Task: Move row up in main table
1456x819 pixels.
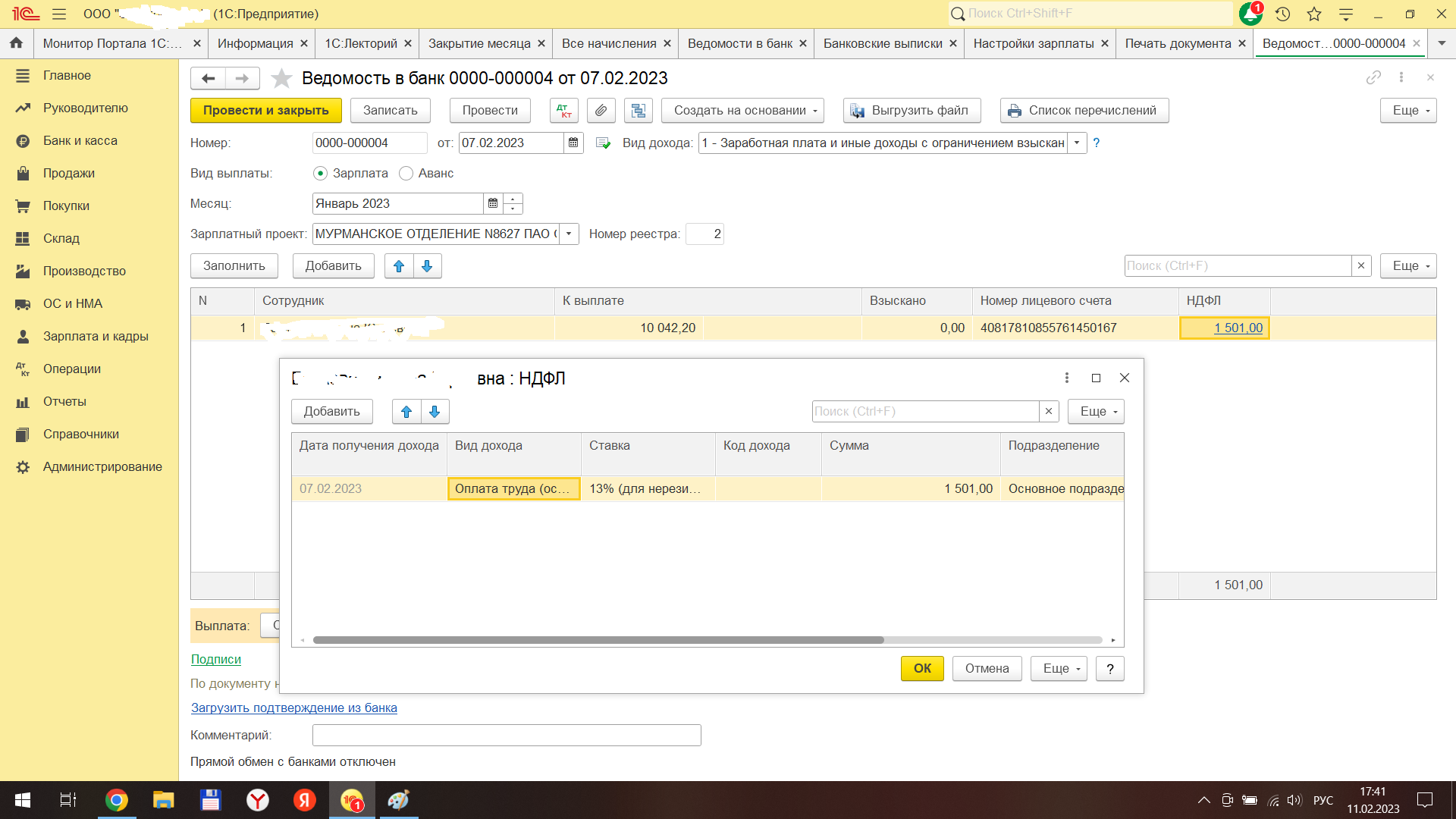Action: pyautogui.click(x=399, y=266)
